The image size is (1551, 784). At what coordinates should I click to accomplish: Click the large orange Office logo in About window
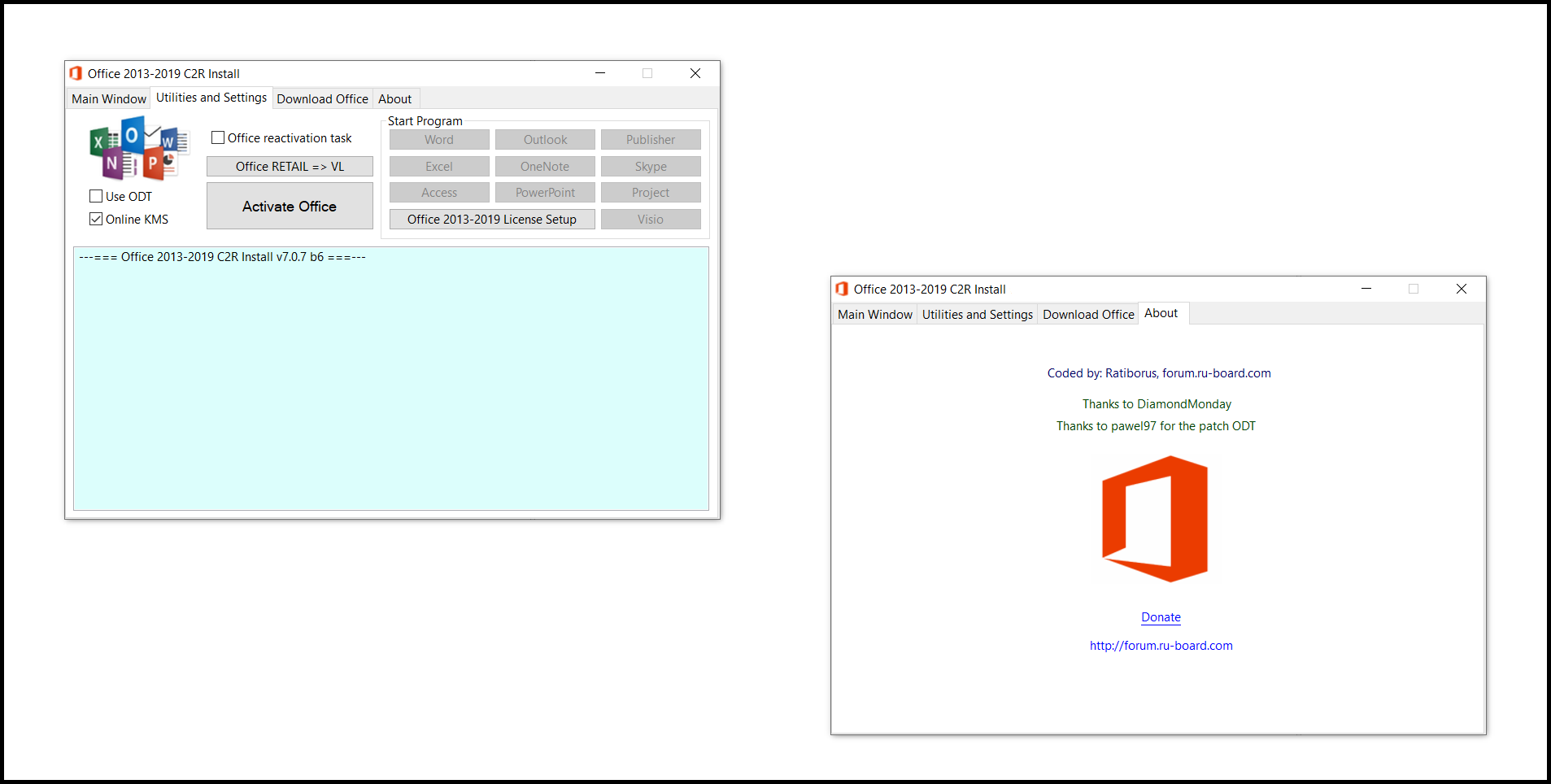[x=1155, y=519]
